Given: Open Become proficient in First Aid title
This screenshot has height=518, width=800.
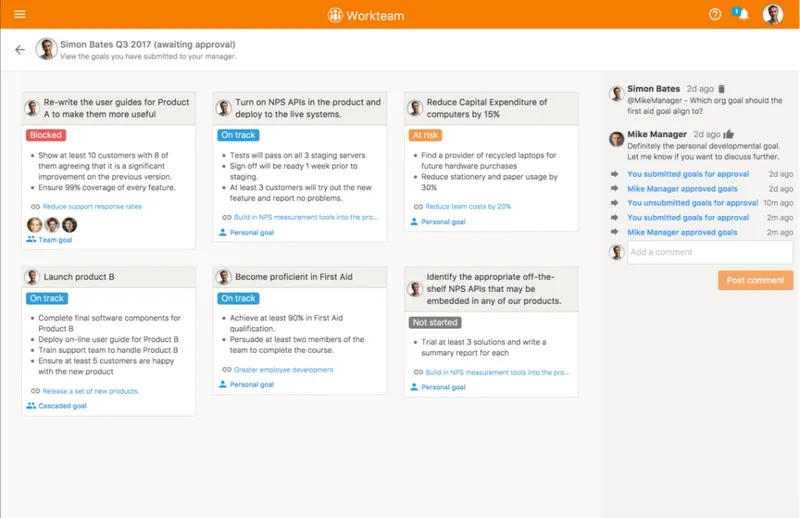Looking at the screenshot, I should [293, 277].
